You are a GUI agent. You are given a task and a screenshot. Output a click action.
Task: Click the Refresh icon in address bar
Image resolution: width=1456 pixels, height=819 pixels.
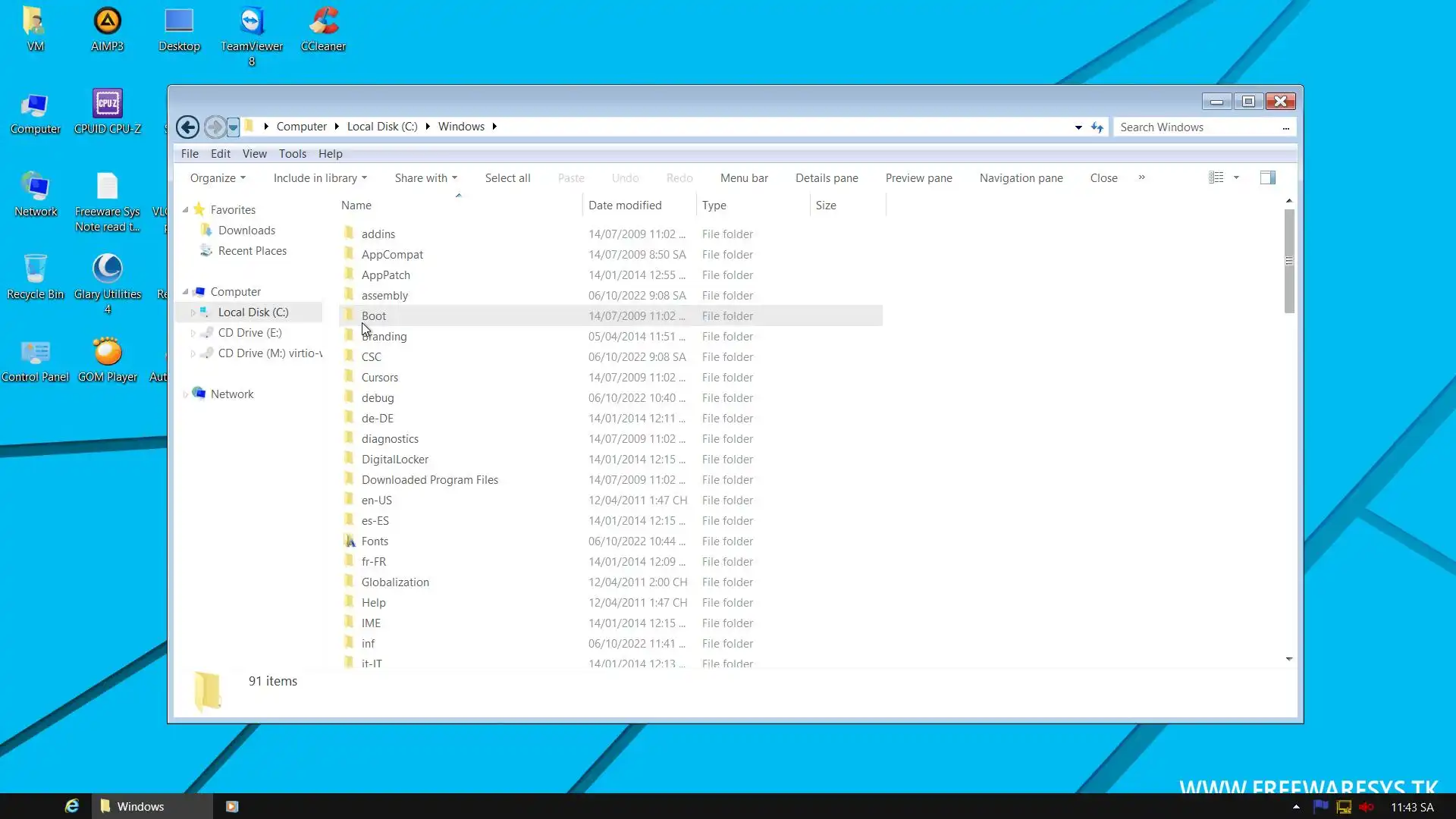click(x=1097, y=127)
